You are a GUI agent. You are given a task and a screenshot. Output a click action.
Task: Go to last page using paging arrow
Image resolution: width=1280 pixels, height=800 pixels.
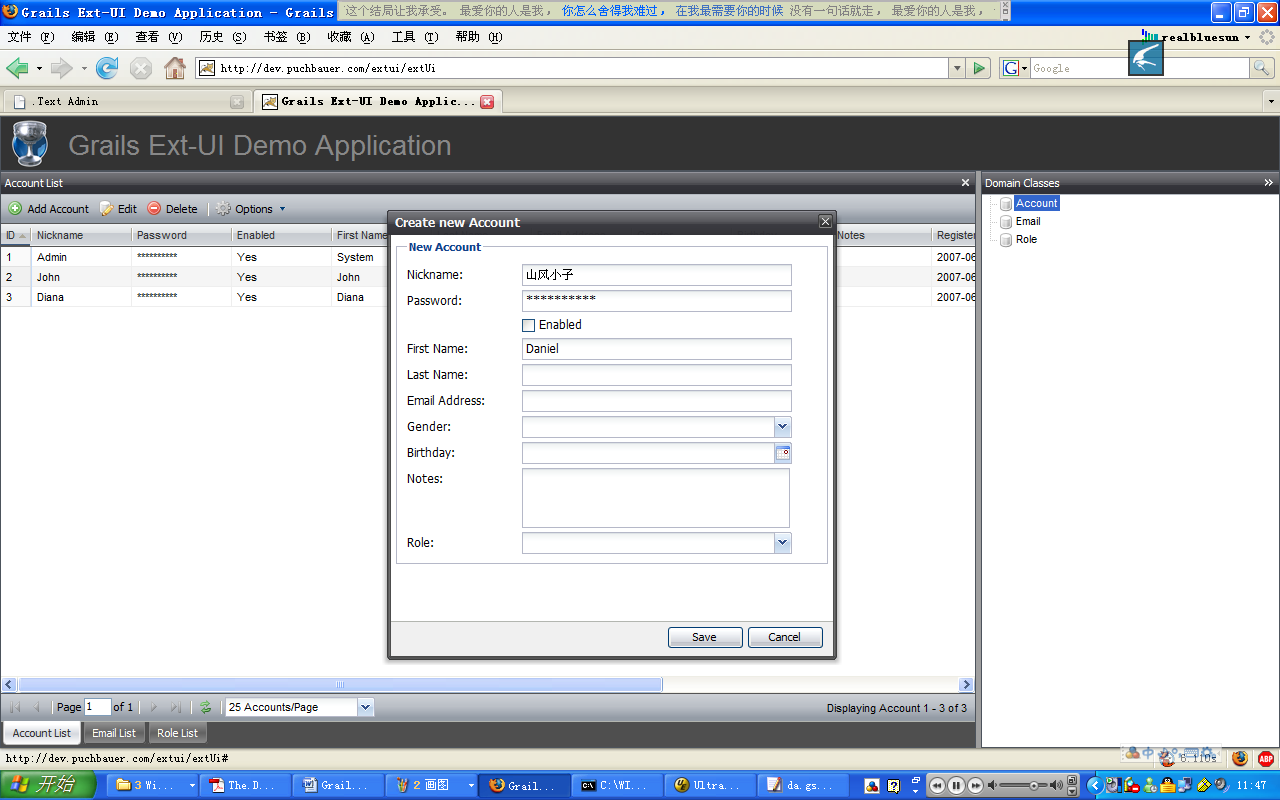176,707
